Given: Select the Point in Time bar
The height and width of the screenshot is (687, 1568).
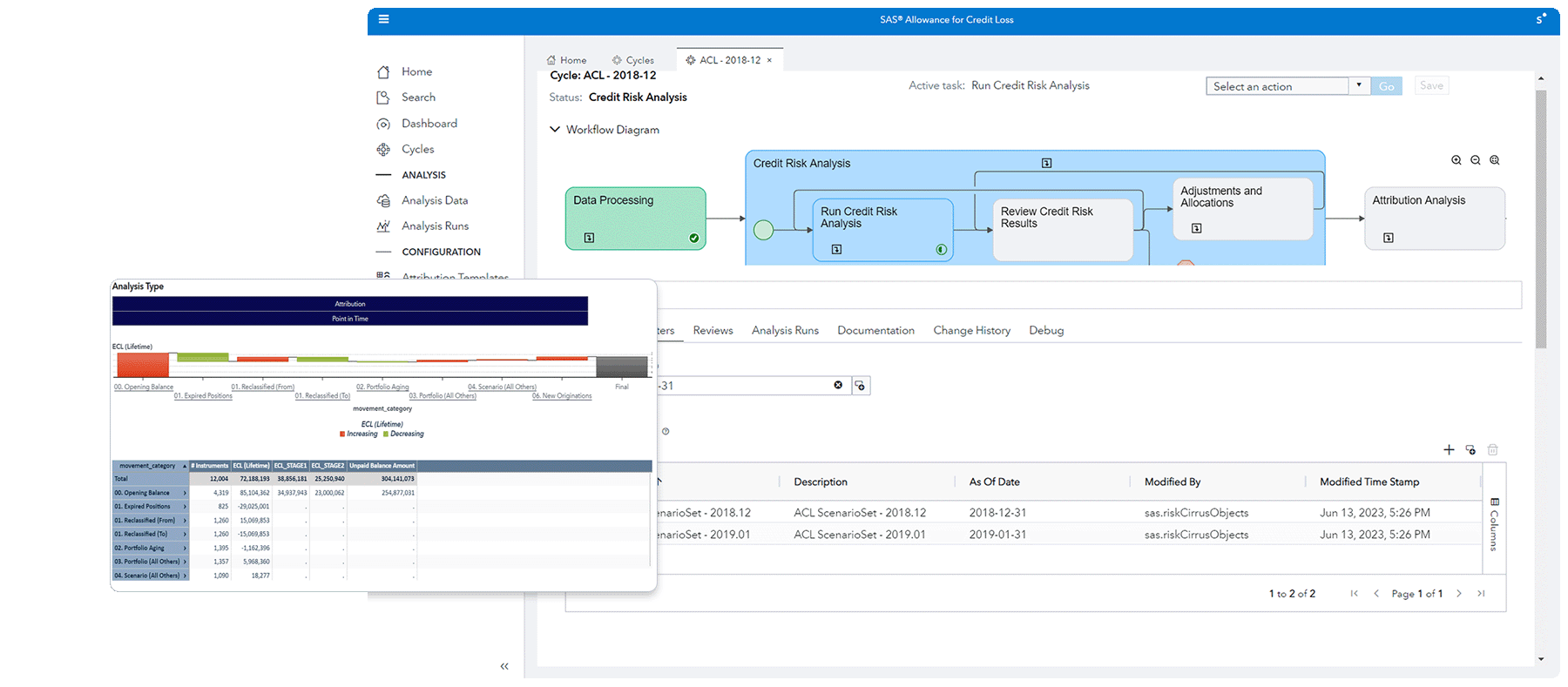Looking at the screenshot, I should 350,319.
